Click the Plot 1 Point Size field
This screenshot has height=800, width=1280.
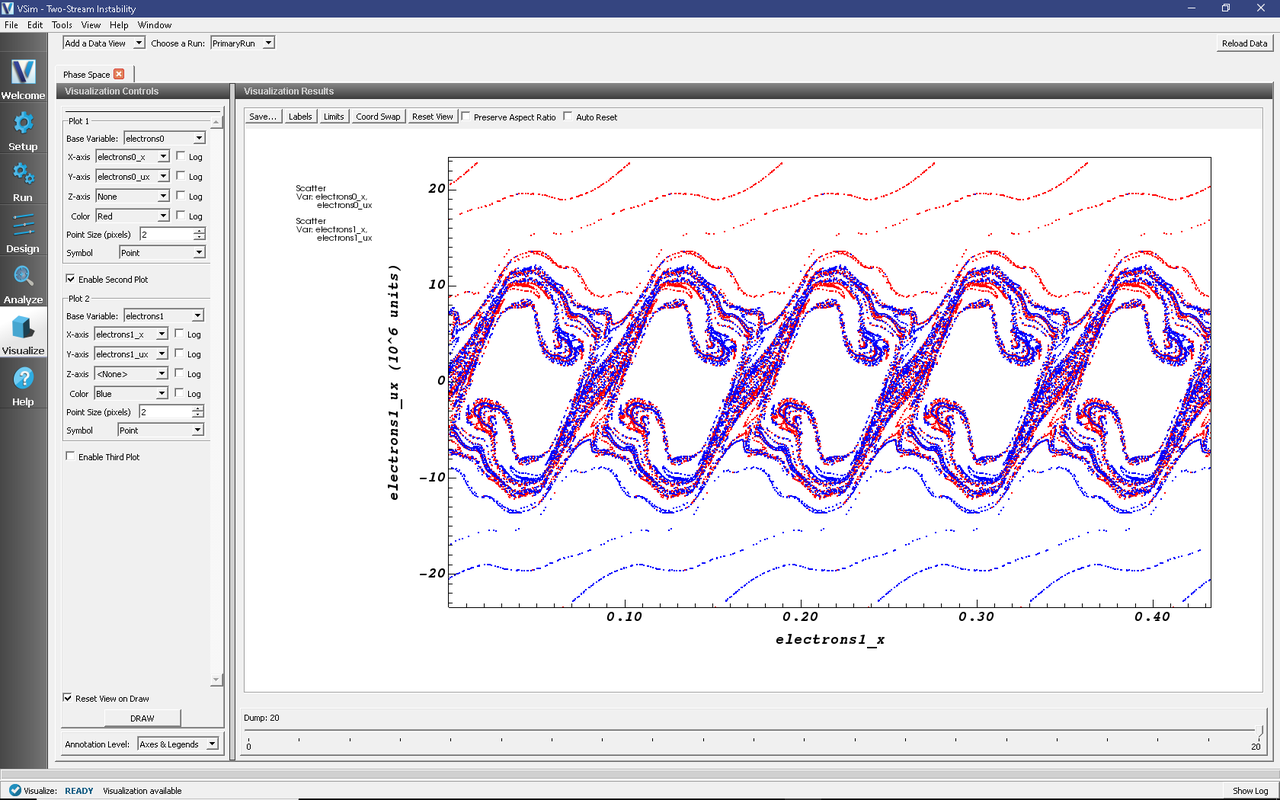coord(164,234)
